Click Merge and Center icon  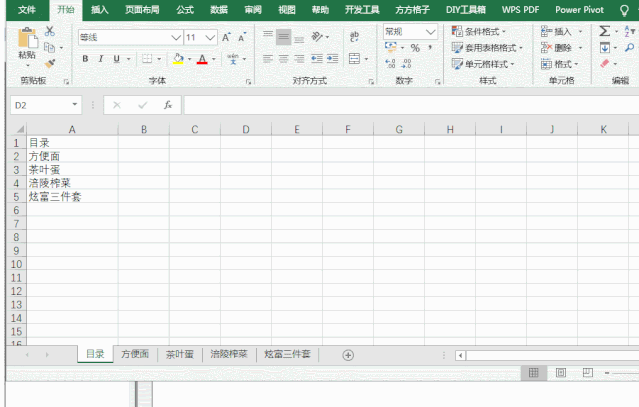coord(355,59)
